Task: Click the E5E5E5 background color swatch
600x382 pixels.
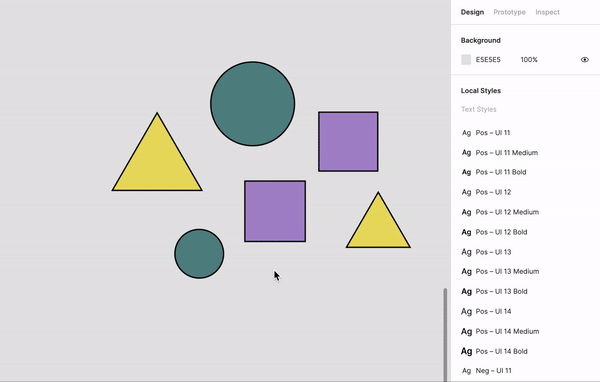Action: (x=466, y=60)
